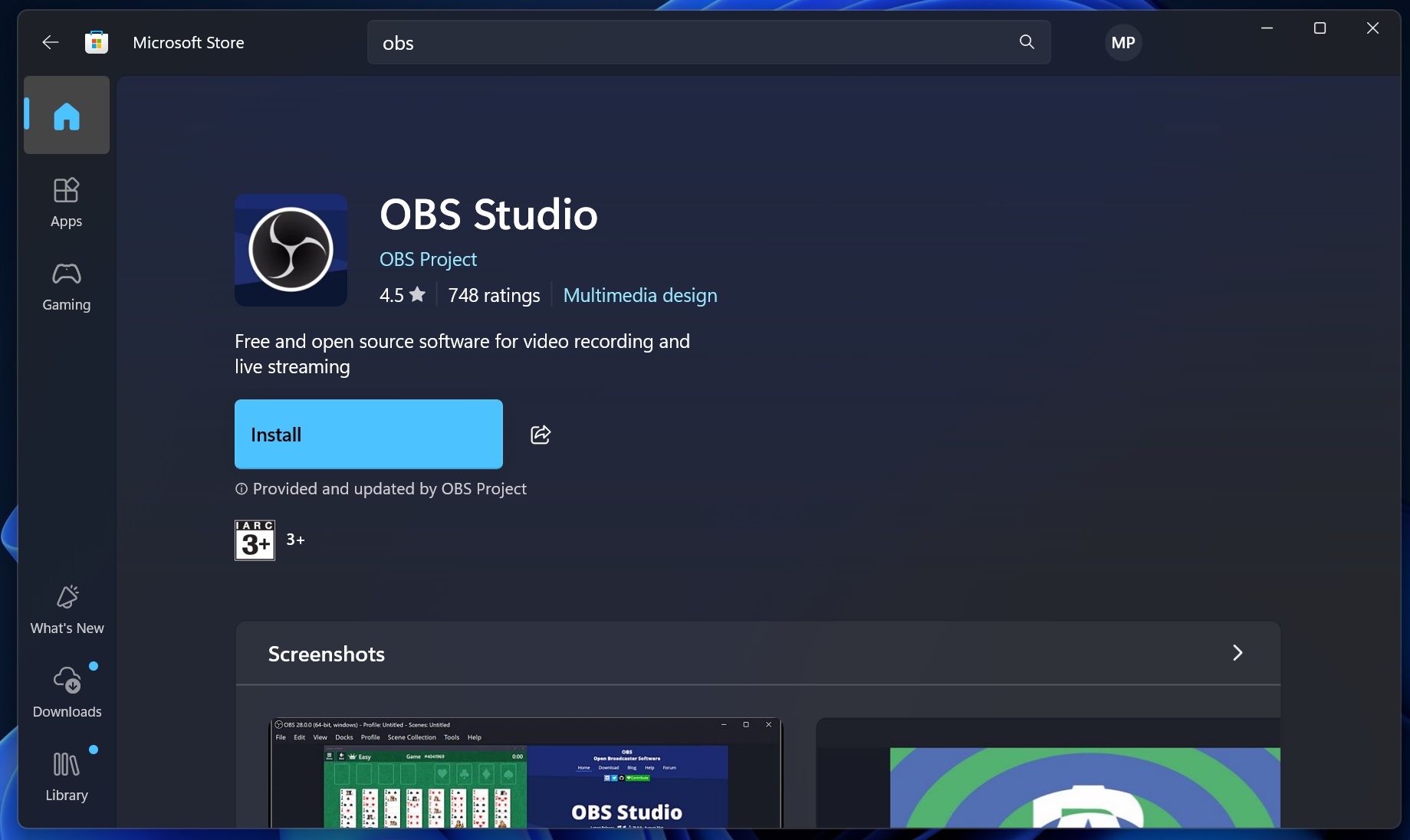Go back using the back arrow
Viewport: 1410px width, 840px height.
coord(51,42)
